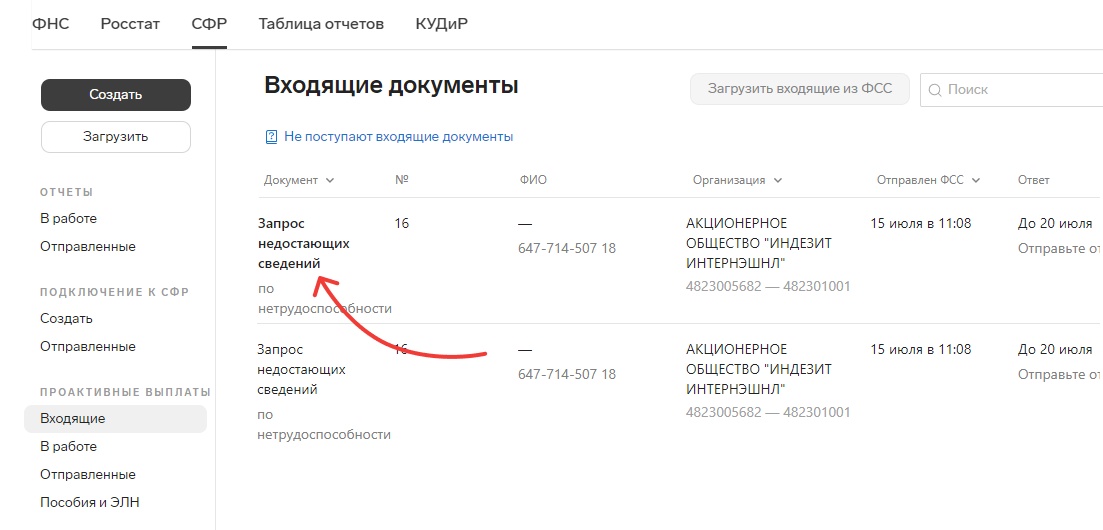The image size is (1103, 530).
Task: Open the bold 'Запрос недостающих сведений' document
Action: (x=303, y=244)
